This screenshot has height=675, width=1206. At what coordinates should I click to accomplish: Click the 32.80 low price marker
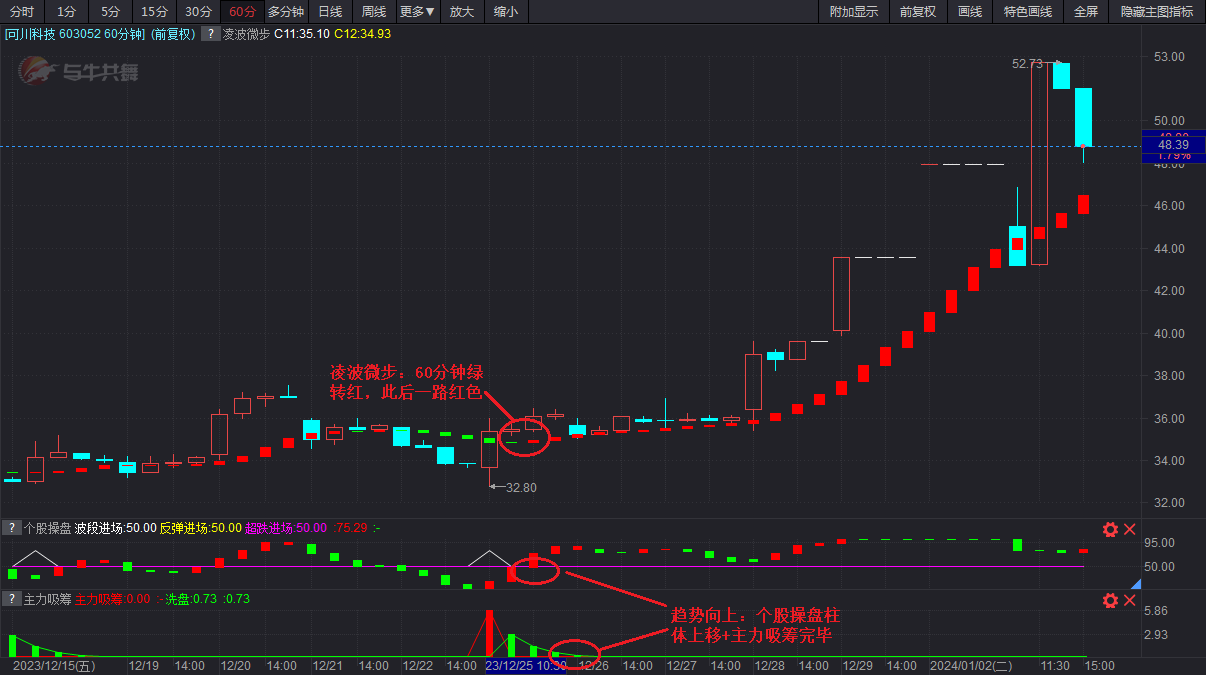[x=521, y=487]
